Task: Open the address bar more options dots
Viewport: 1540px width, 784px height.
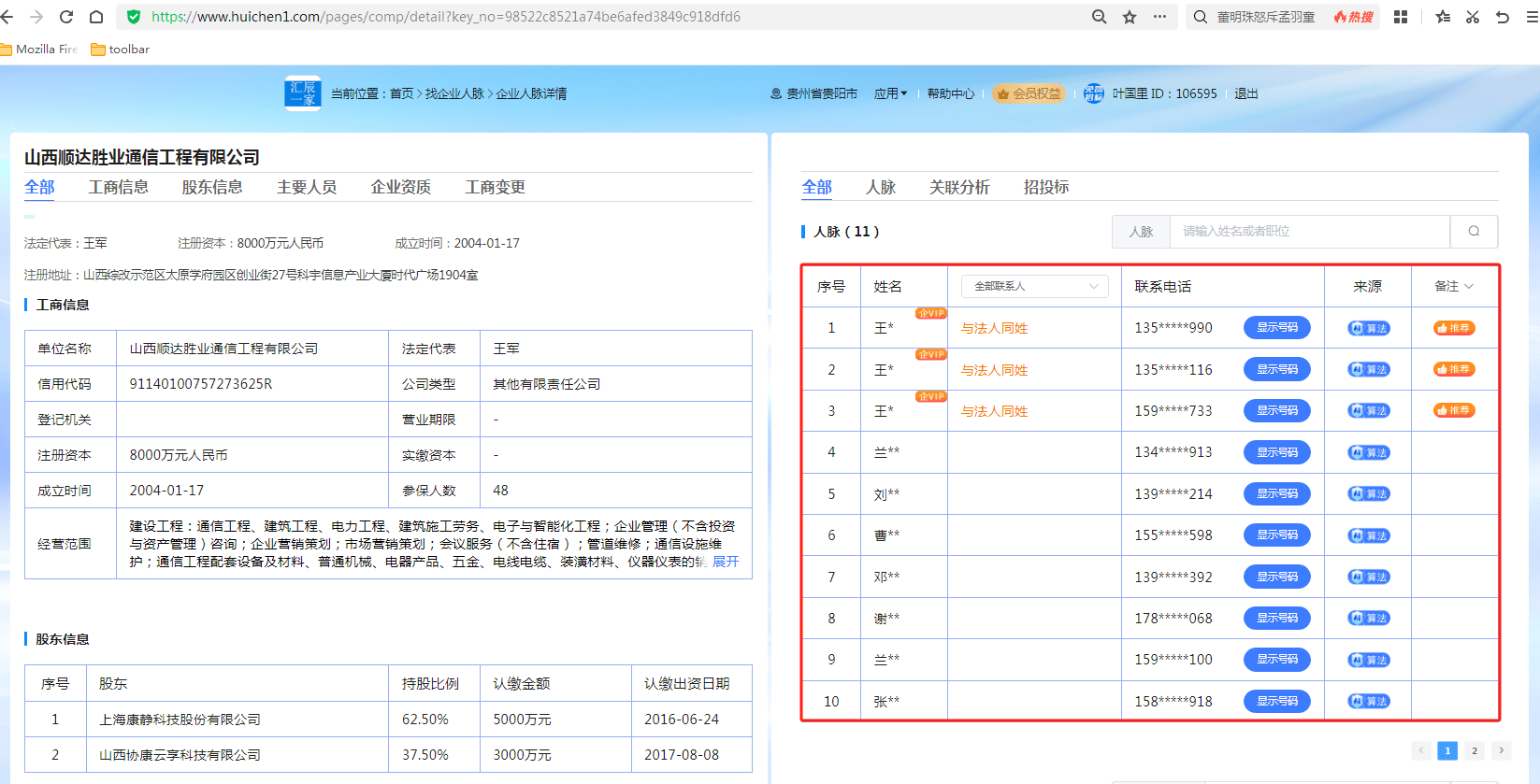Action: click(1159, 17)
